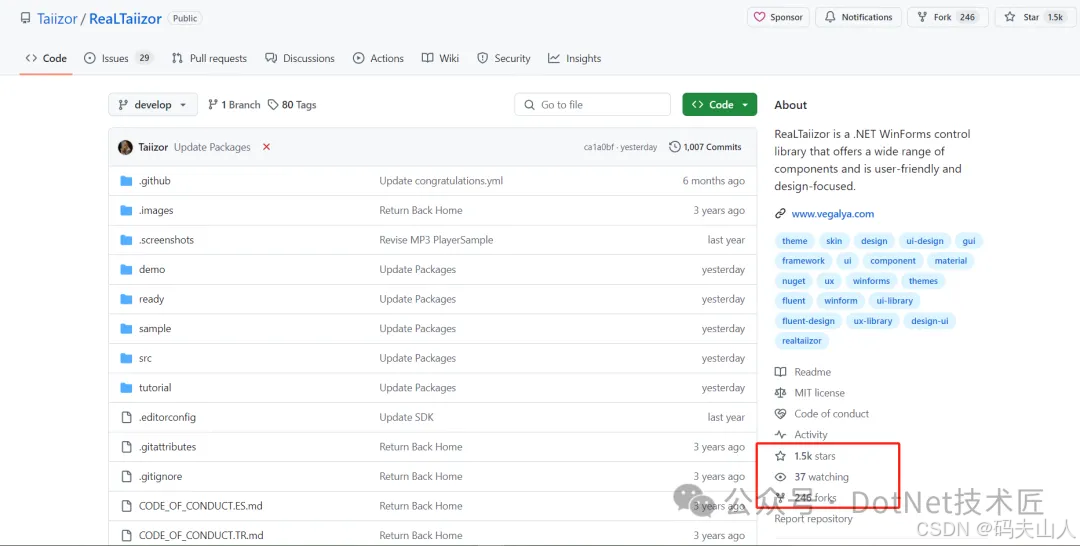Open the green Code dropdown button

pyautogui.click(x=720, y=105)
